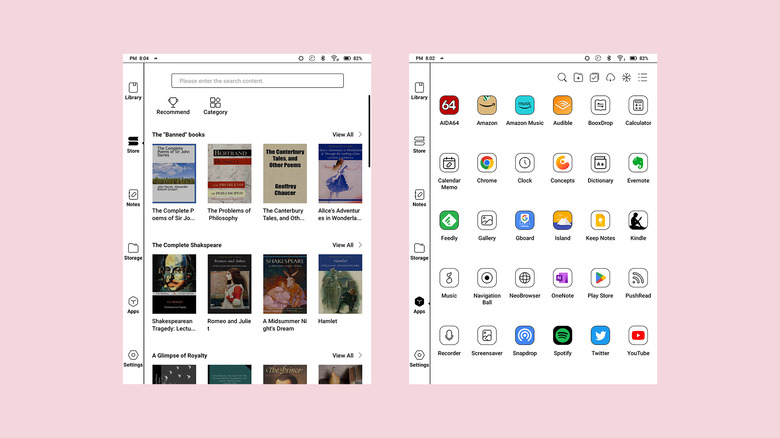Open the Chrome browser

click(x=487, y=163)
